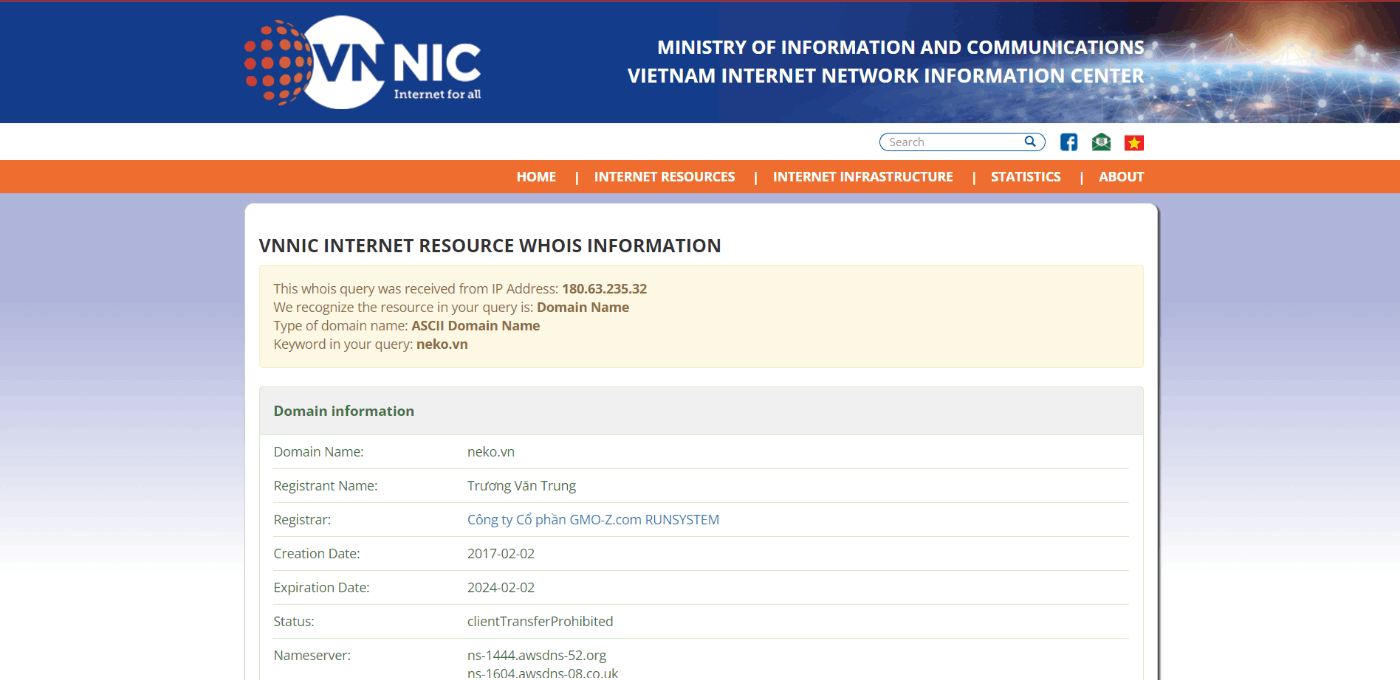Click the Creation Date label
This screenshot has width=1400, height=680.
point(317,554)
